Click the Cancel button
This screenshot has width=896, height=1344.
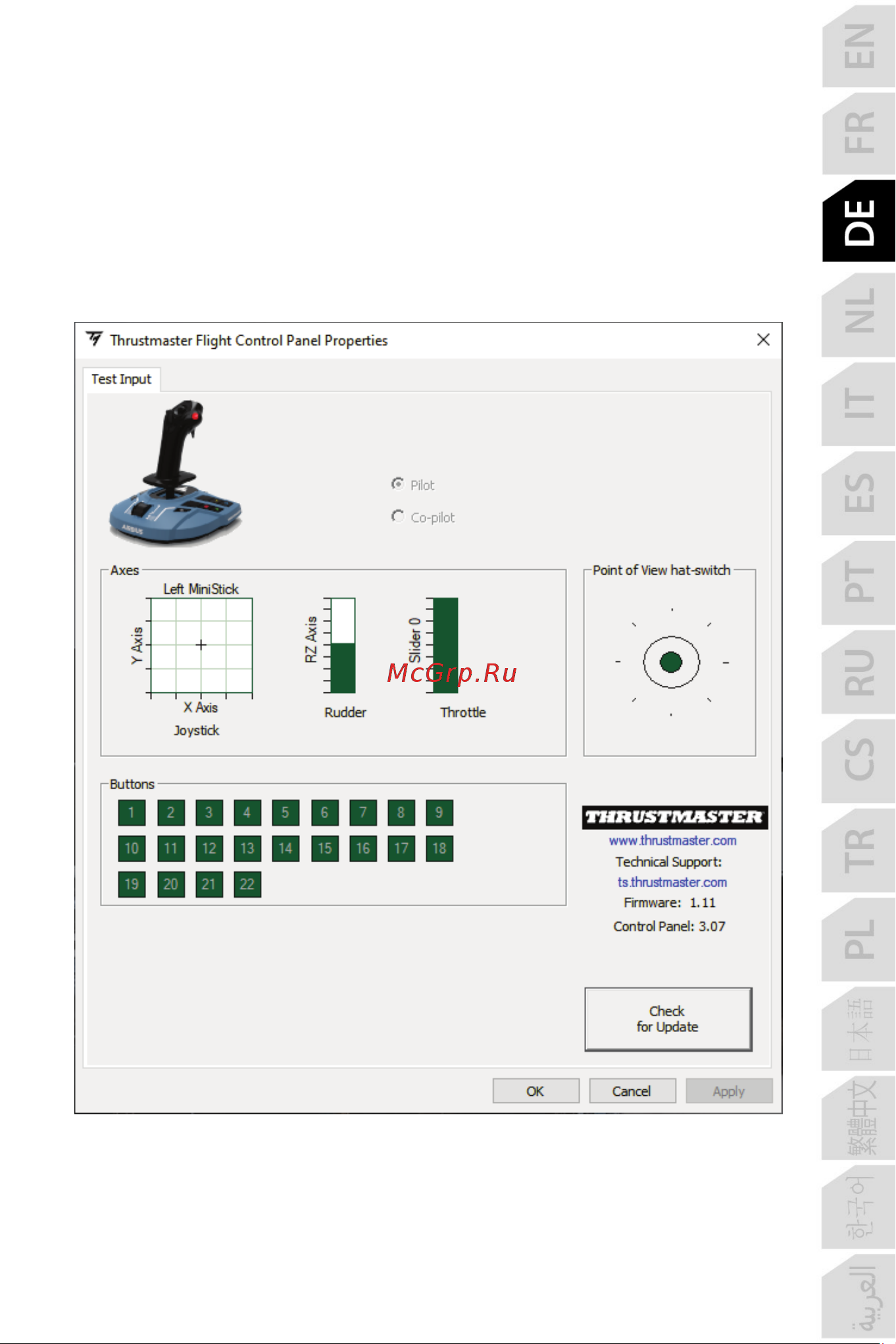click(632, 1091)
